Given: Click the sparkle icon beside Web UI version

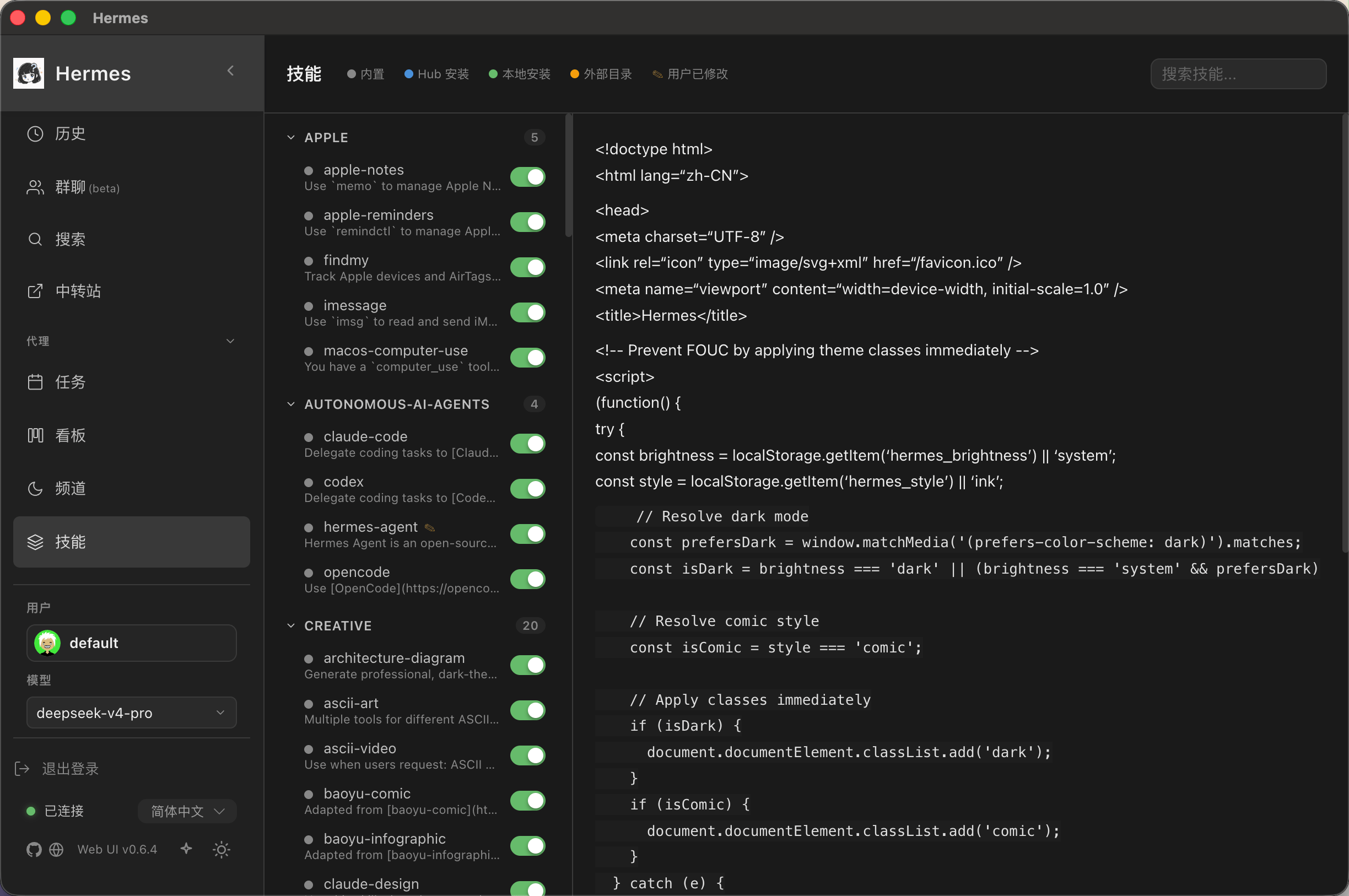Looking at the screenshot, I should point(186,849).
